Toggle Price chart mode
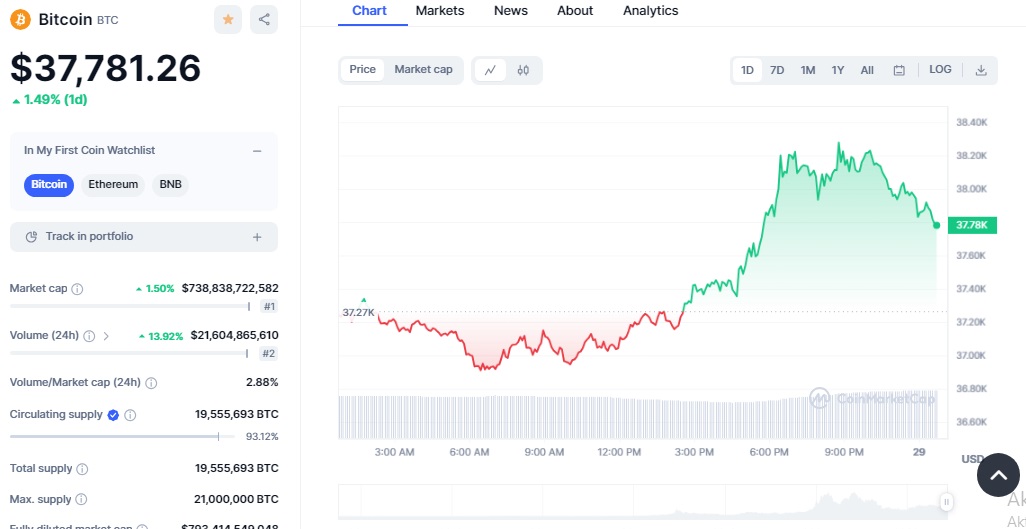Image resolution: width=1026 pixels, height=529 pixels. (x=363, y=69)
